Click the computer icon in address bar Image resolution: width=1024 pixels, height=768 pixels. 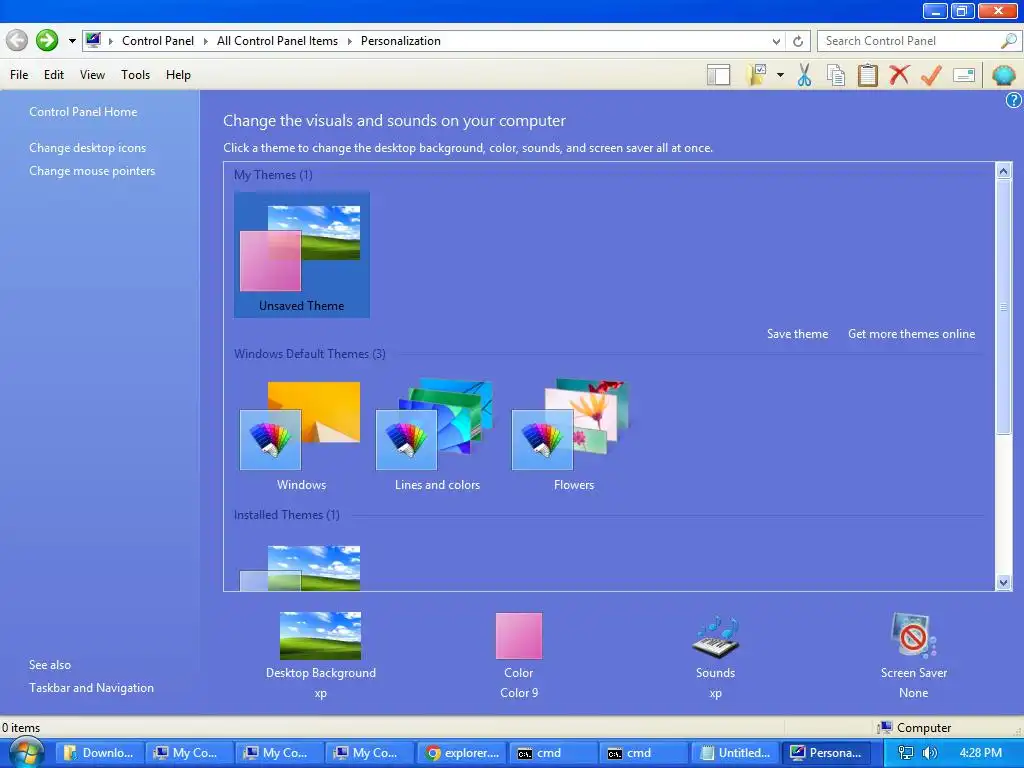93,40
